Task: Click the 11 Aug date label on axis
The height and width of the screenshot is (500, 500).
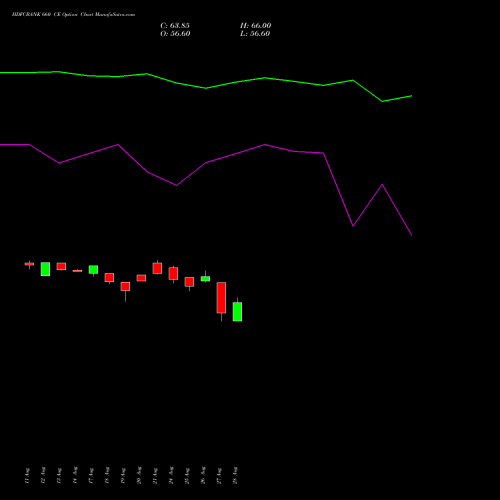Action: pyautogui.click(x=27, y=476)
